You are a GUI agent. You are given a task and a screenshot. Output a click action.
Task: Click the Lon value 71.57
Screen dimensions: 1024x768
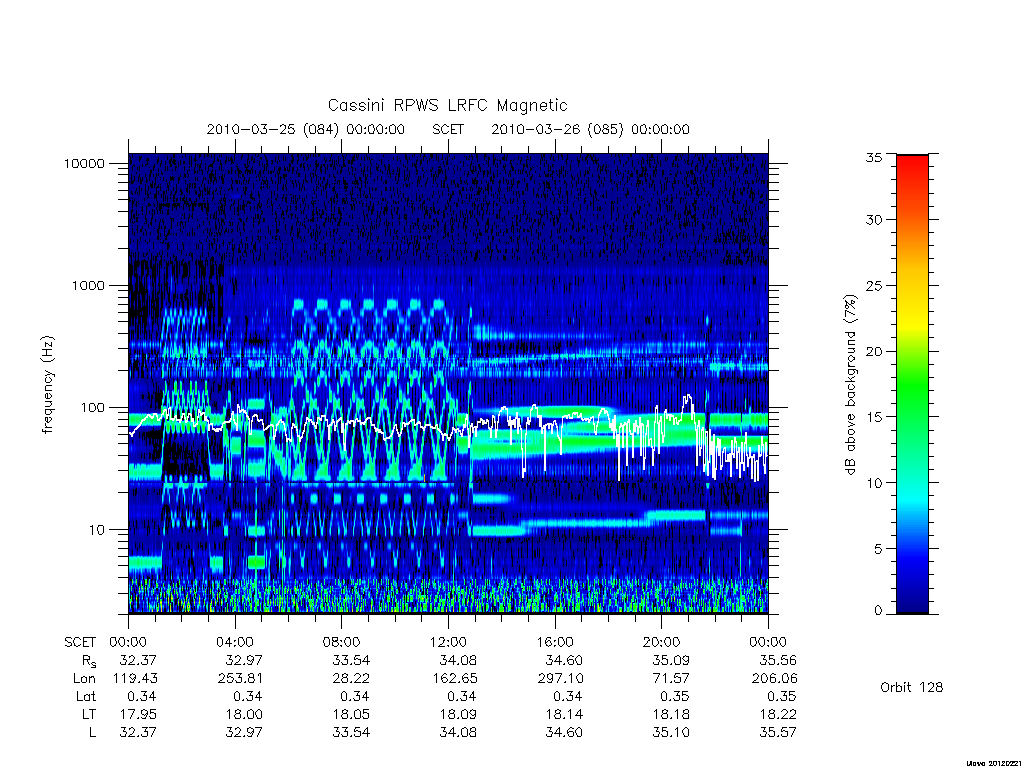pyautogui.click(x=671, y=679)
